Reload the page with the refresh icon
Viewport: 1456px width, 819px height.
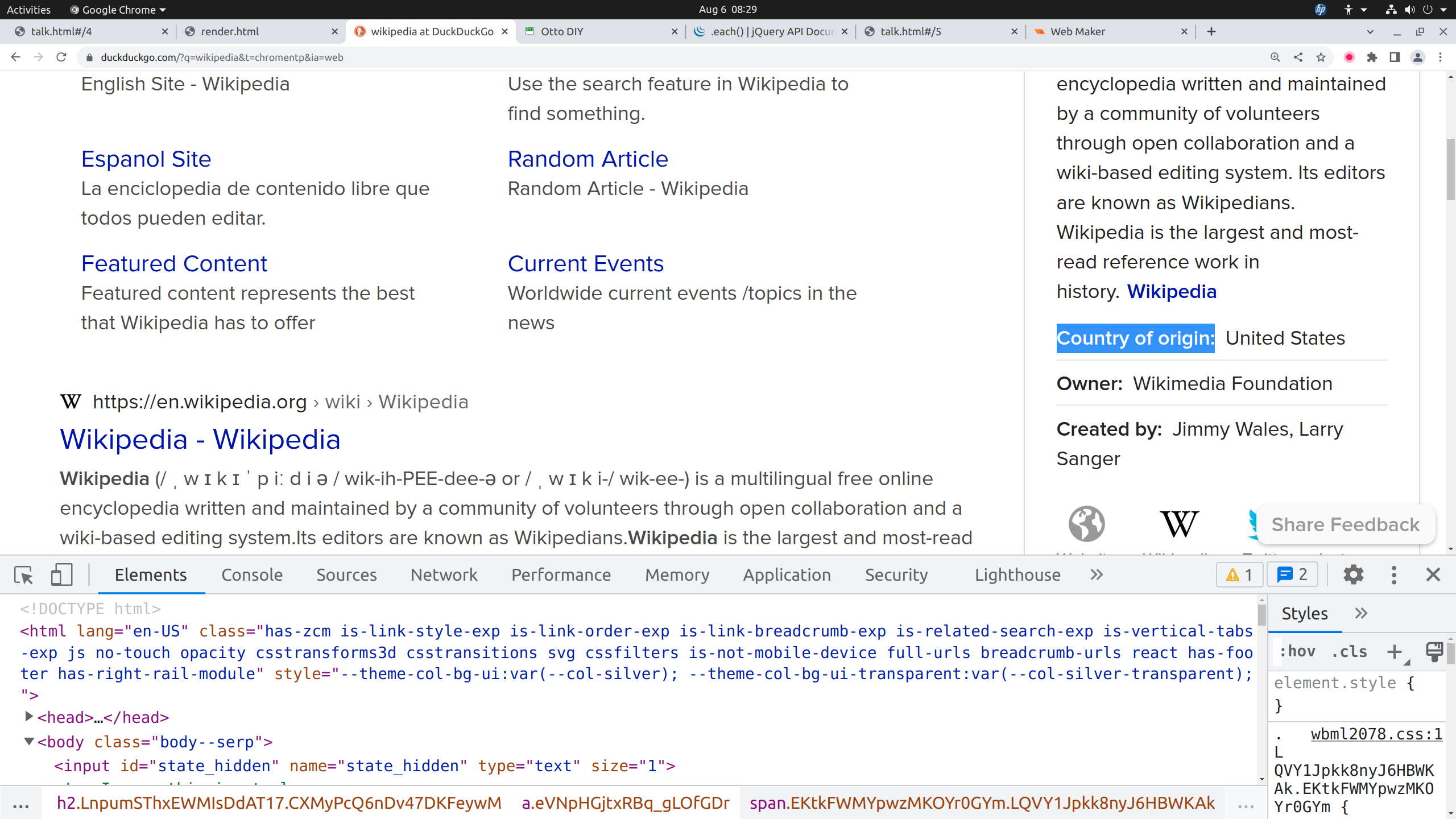(x=61, y=57)
